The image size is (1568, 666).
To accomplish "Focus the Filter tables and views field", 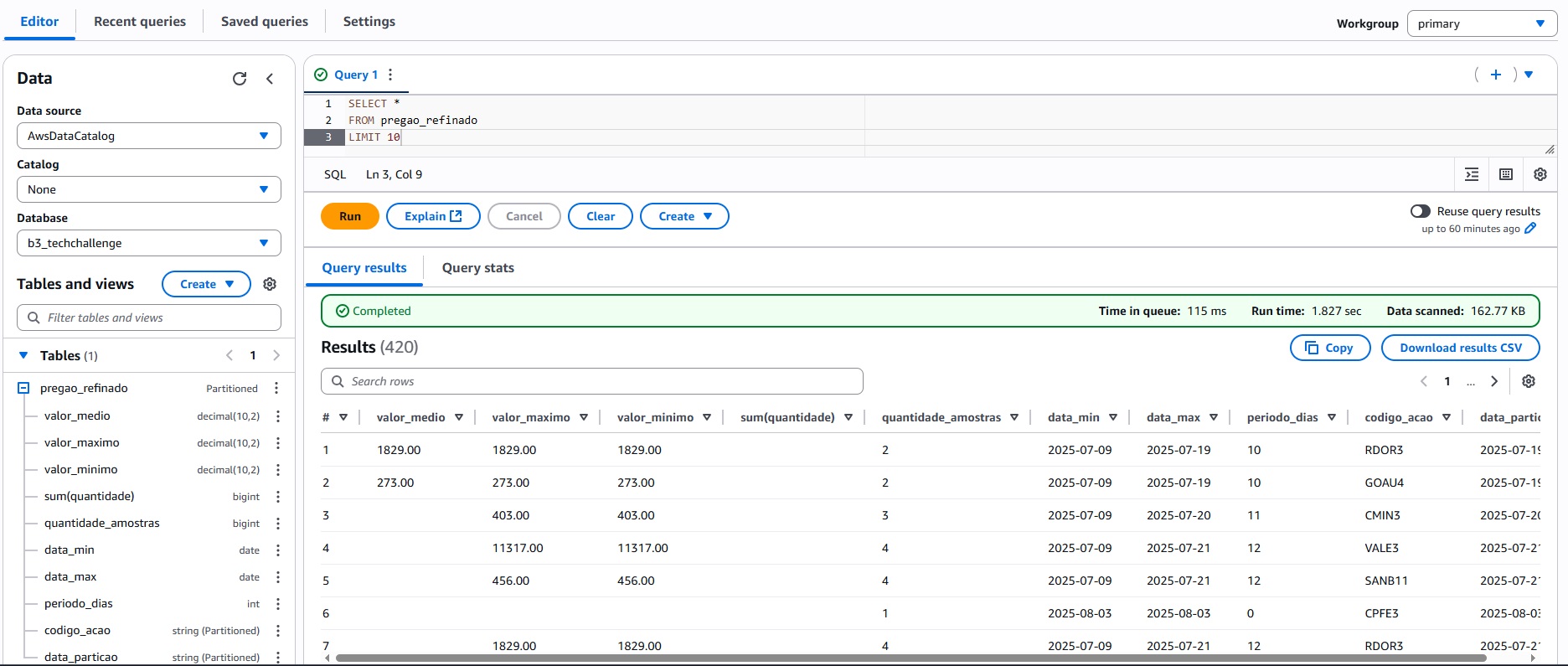I will click(149, 318).
